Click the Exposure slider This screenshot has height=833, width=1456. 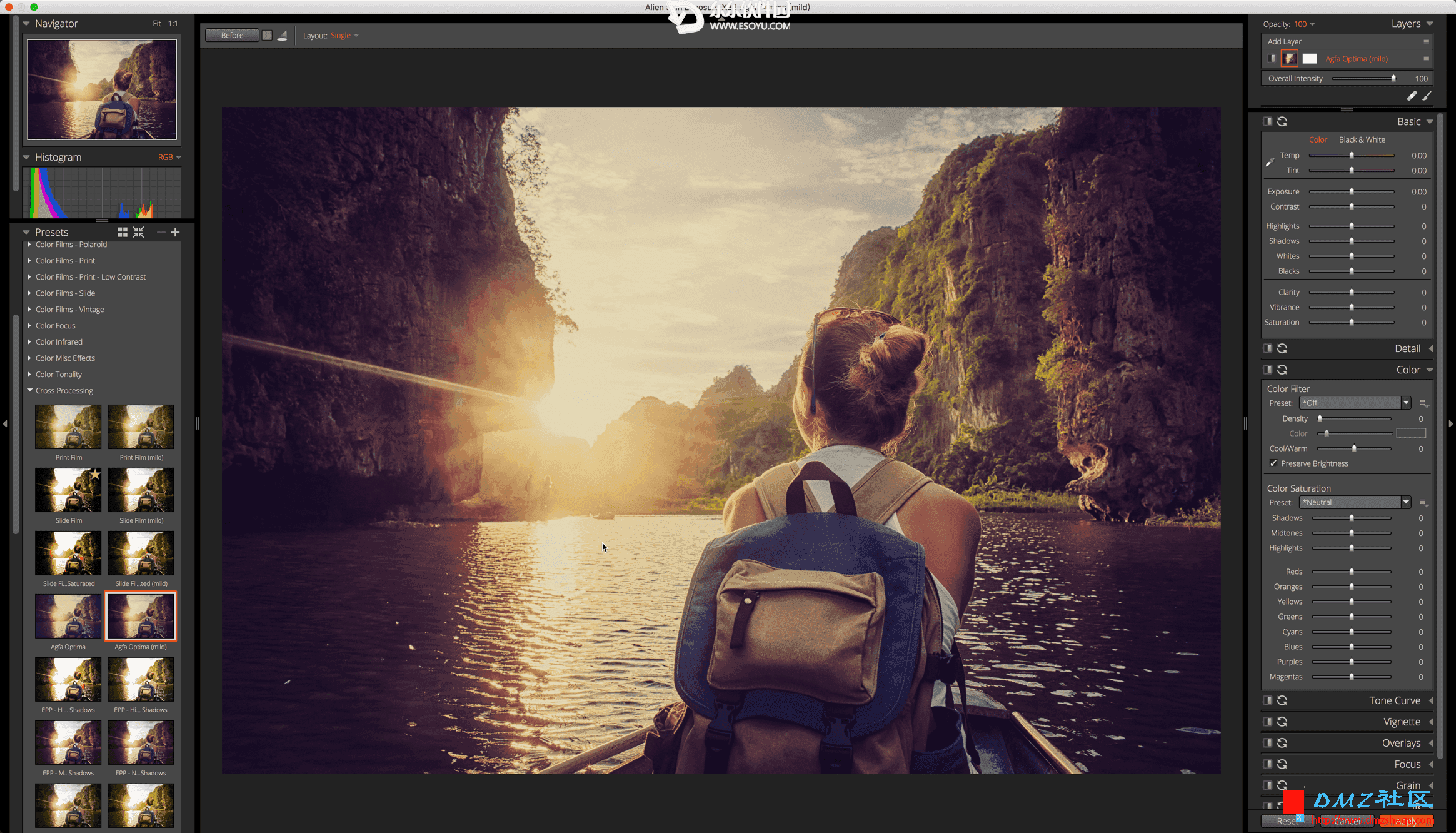pyautogui.click(x=1352, y=191)
